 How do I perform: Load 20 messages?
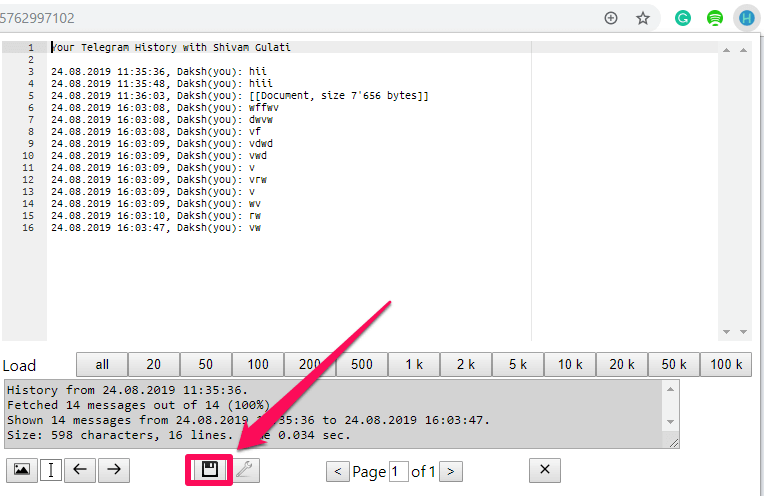coord(153,364)
